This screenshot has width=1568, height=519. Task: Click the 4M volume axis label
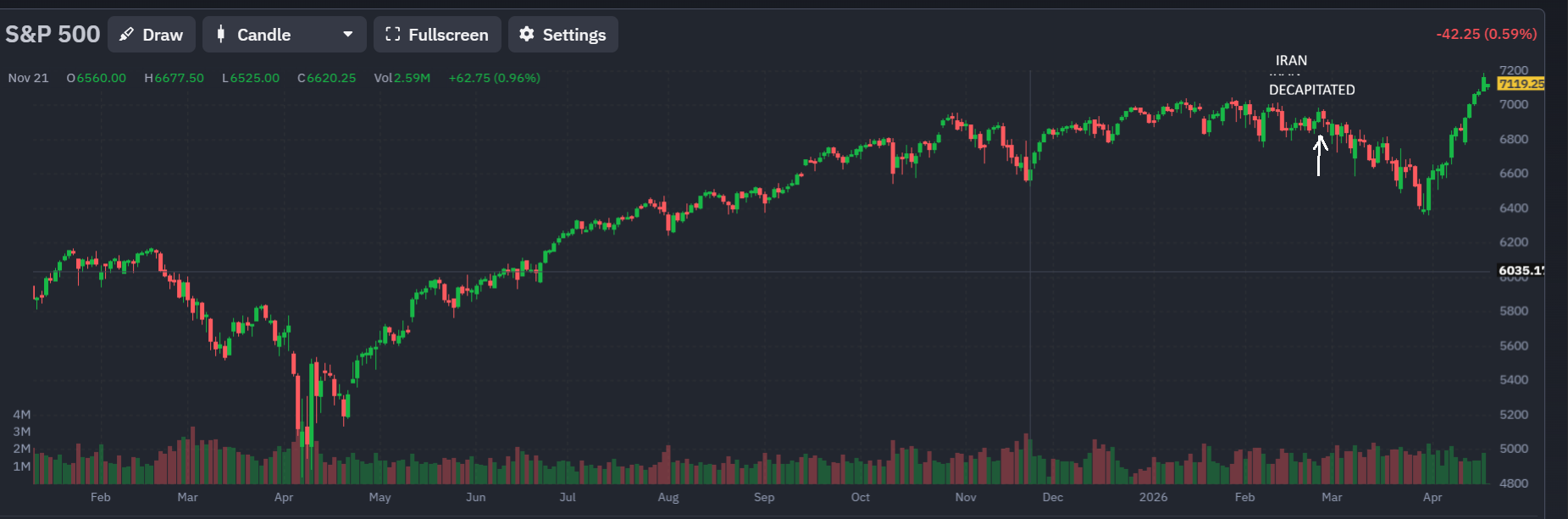tap(22, 414)
